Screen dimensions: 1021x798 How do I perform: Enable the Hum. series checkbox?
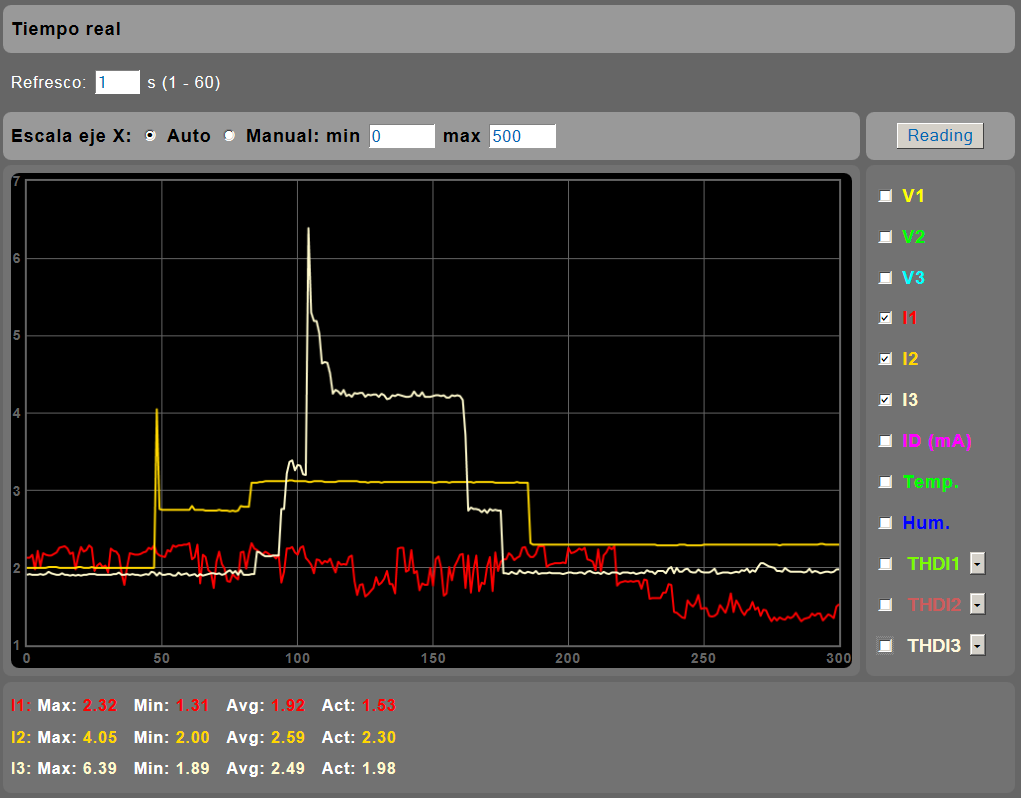(885, 523)
